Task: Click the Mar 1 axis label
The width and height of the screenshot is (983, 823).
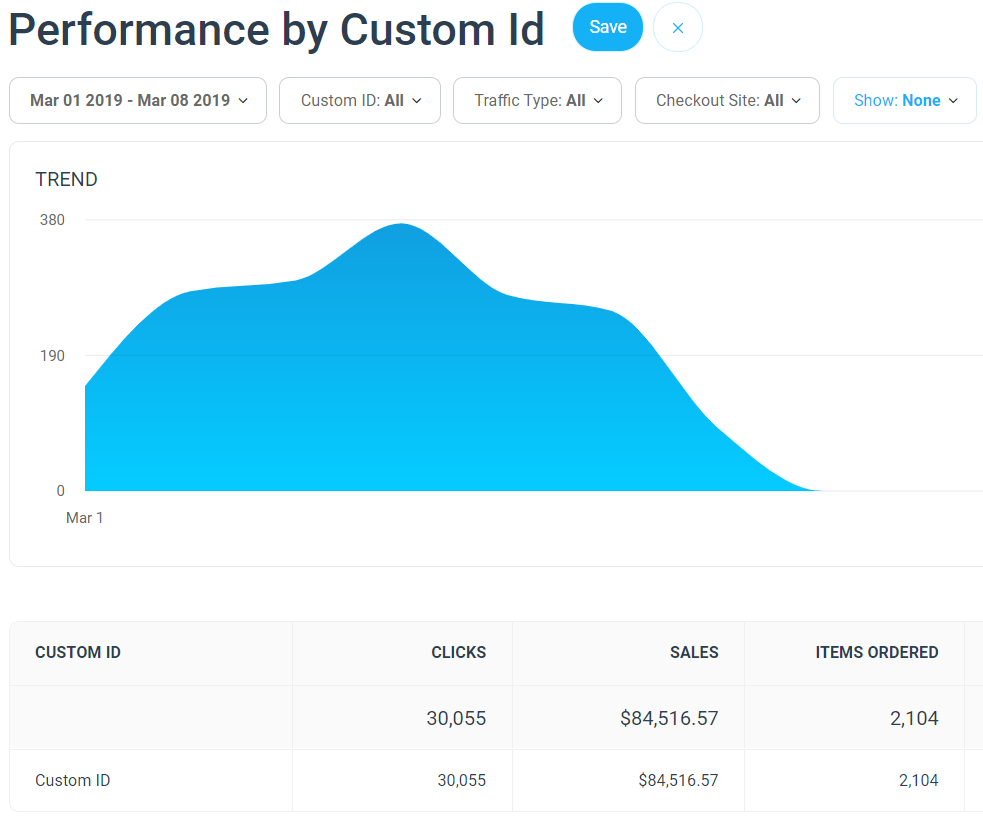Action: click(x=85, y=518)
